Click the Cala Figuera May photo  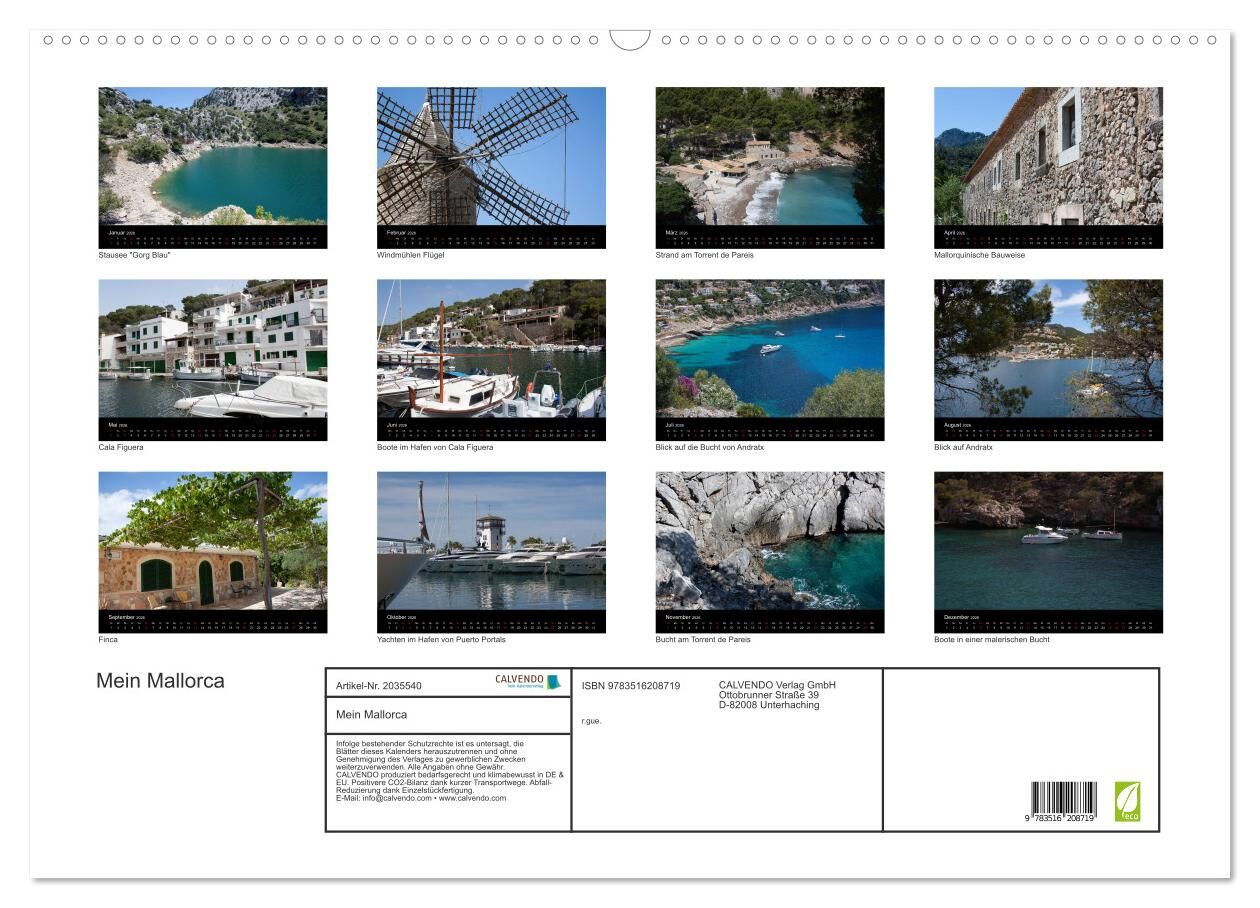(212, 349)
